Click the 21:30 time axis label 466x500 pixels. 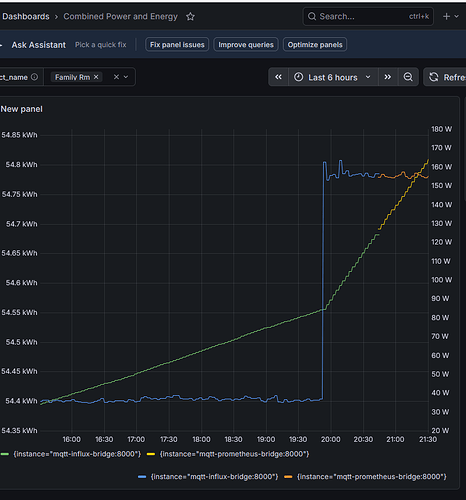click(x=428, y=439)
